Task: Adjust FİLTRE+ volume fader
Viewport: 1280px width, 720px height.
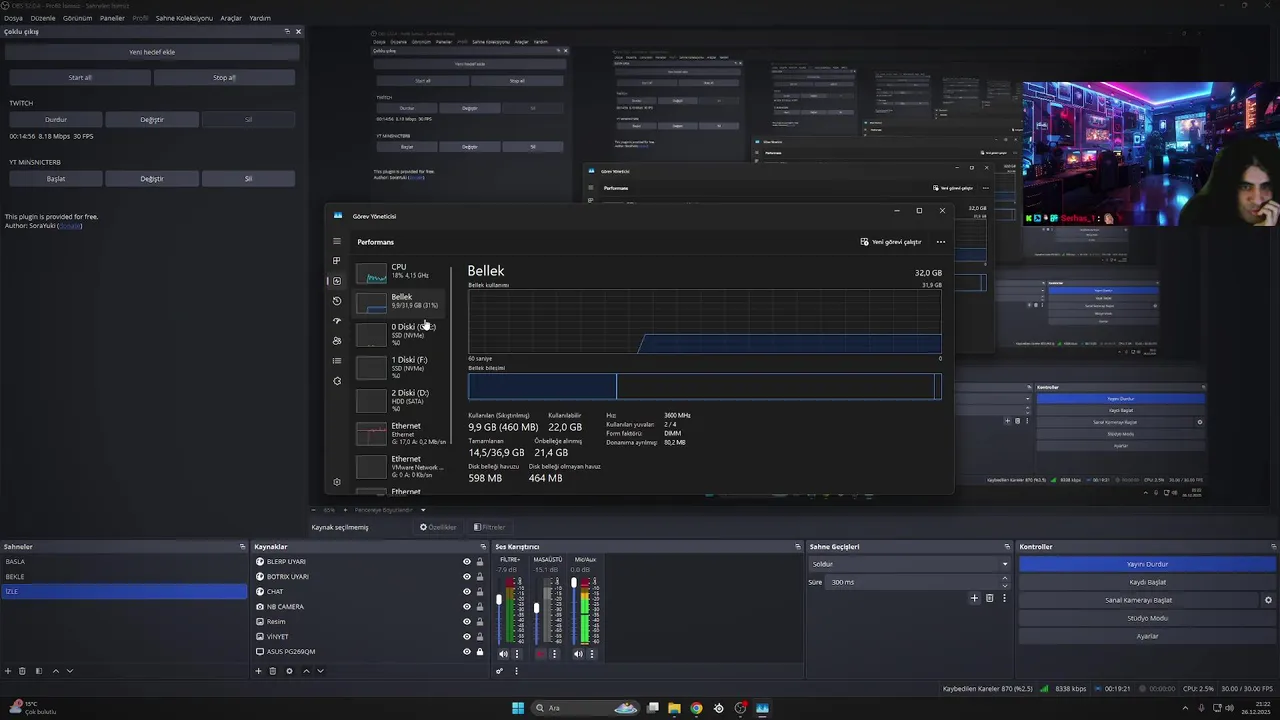Action: pos(499,600)
